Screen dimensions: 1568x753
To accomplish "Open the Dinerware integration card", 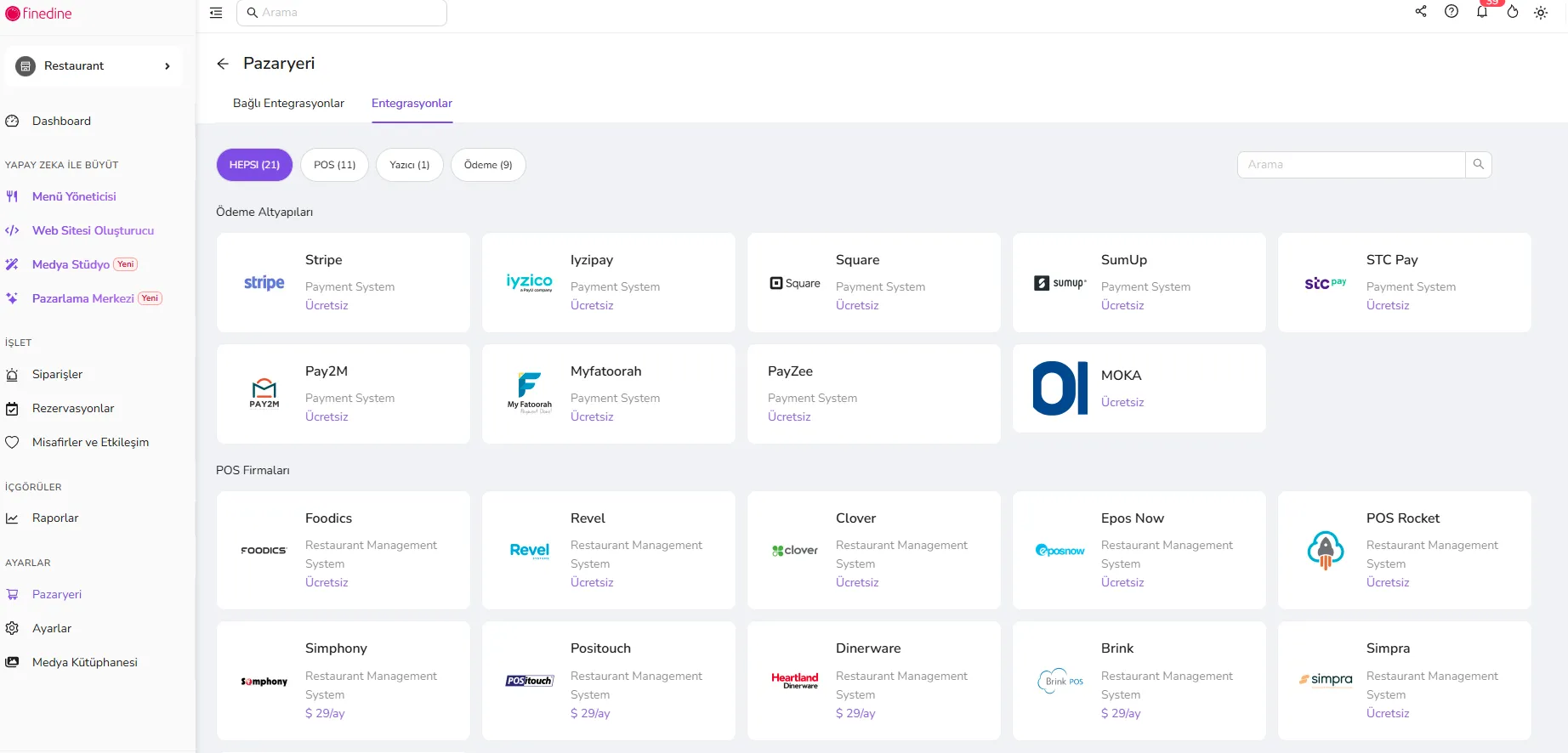I will (874, 681).
